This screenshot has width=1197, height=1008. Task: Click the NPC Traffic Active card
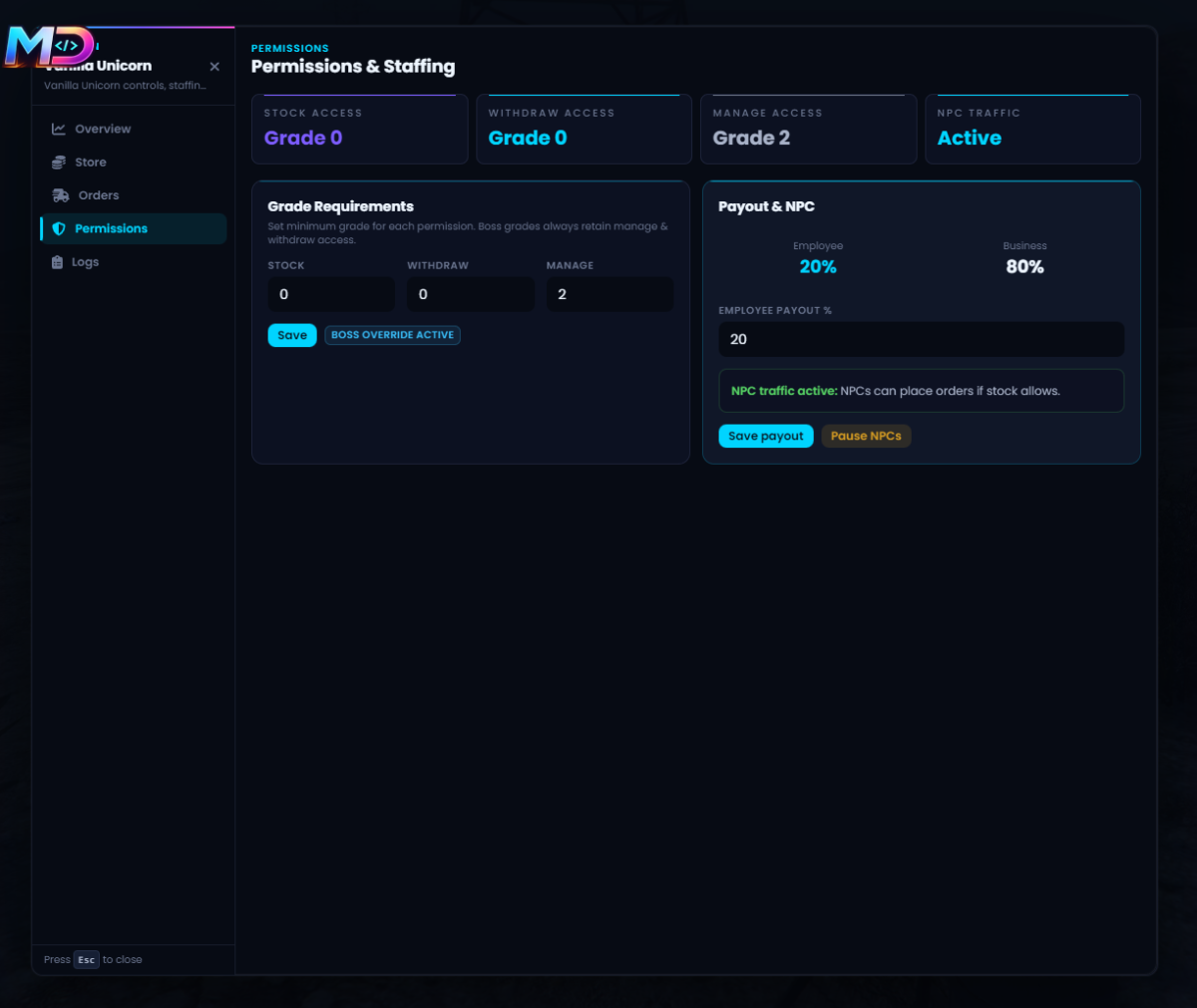tap(1032, 129)
